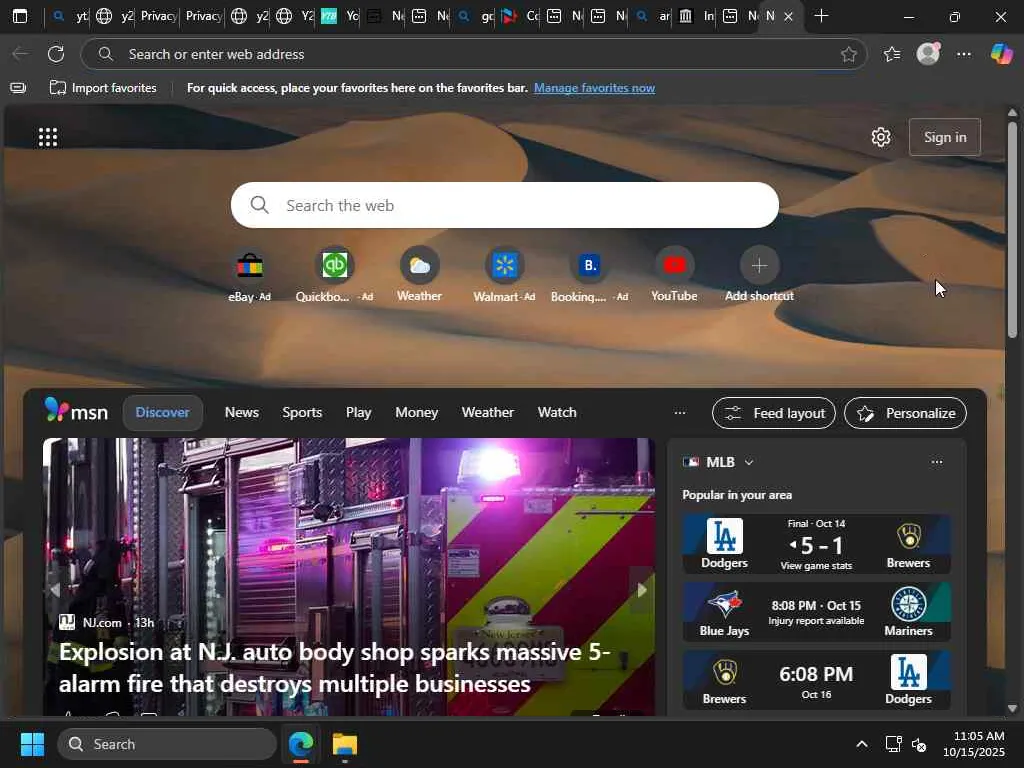Image resolution: width=1024 pixels, height=768 pixels.
Task: Open the apps grid launcher
Action: tap(48, 137)
